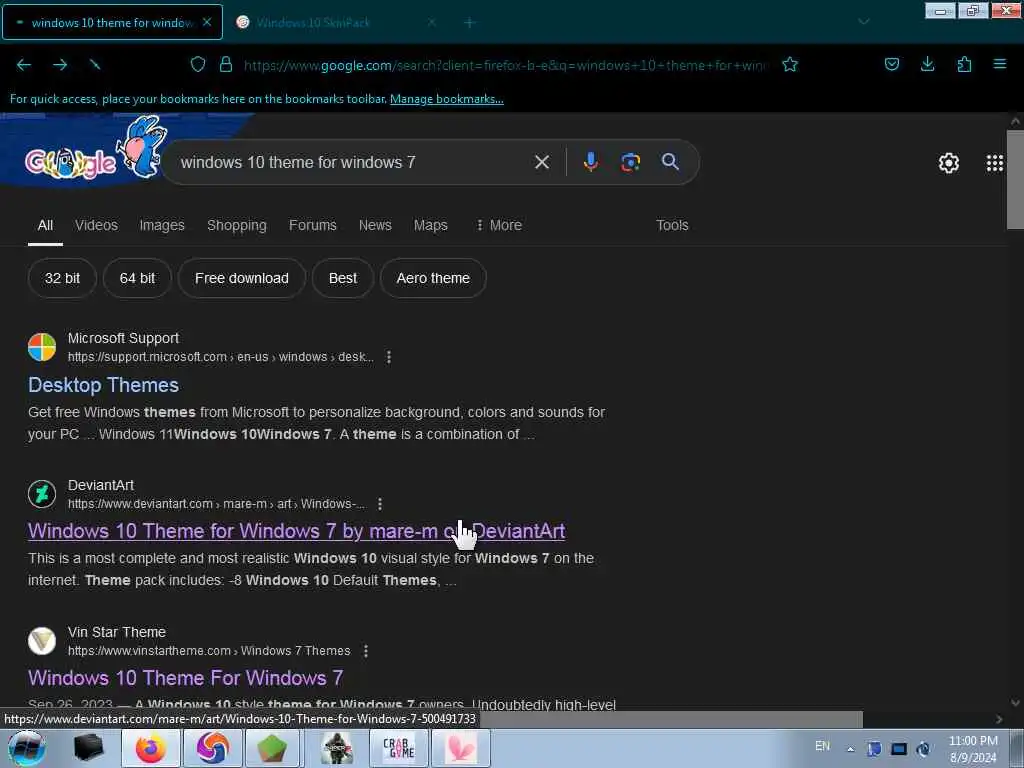Image resolution: width=1024 pixels, height=768 pixels.
Task: Bookmark this page with the star
Action: tap(790, 64)
